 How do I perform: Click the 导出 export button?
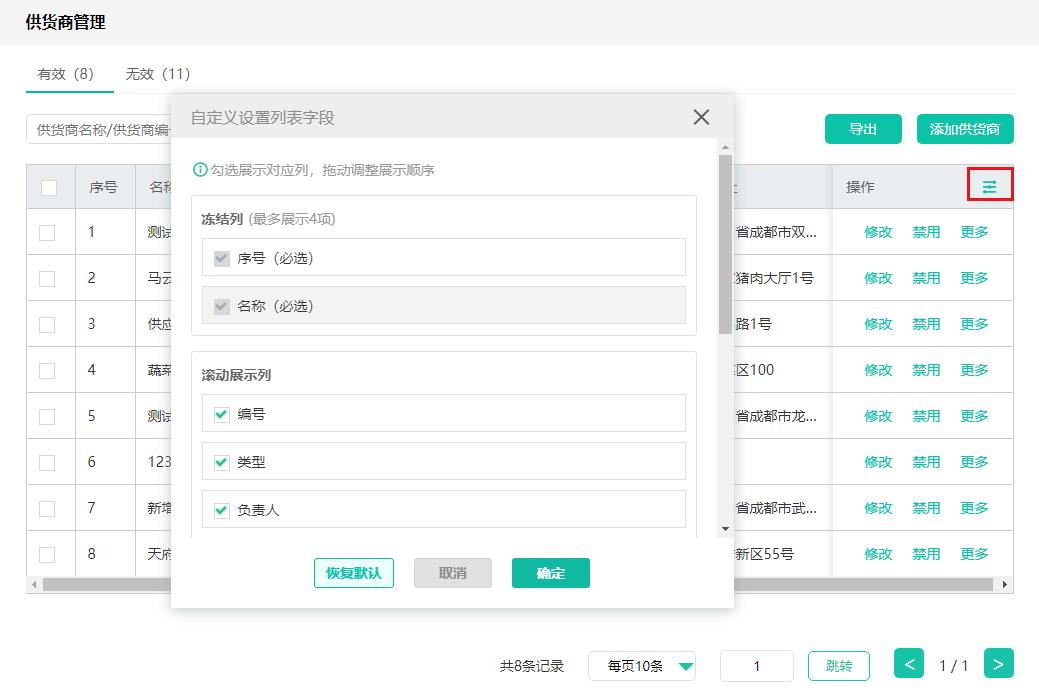click(x=862, y=129)
